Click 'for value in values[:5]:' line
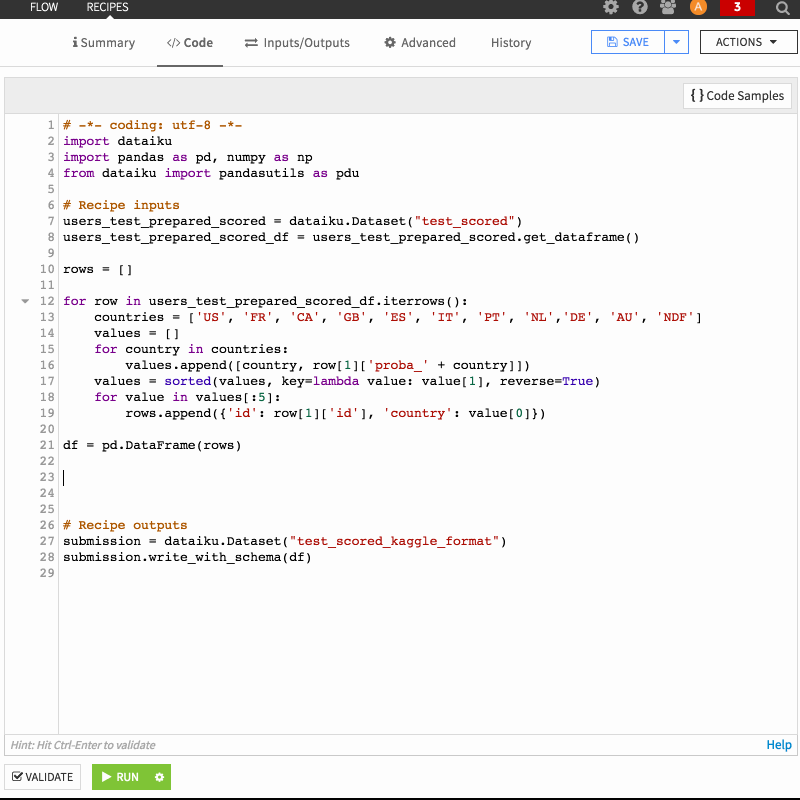This screenshot has height=800, width=800. [x=187, y=397]
